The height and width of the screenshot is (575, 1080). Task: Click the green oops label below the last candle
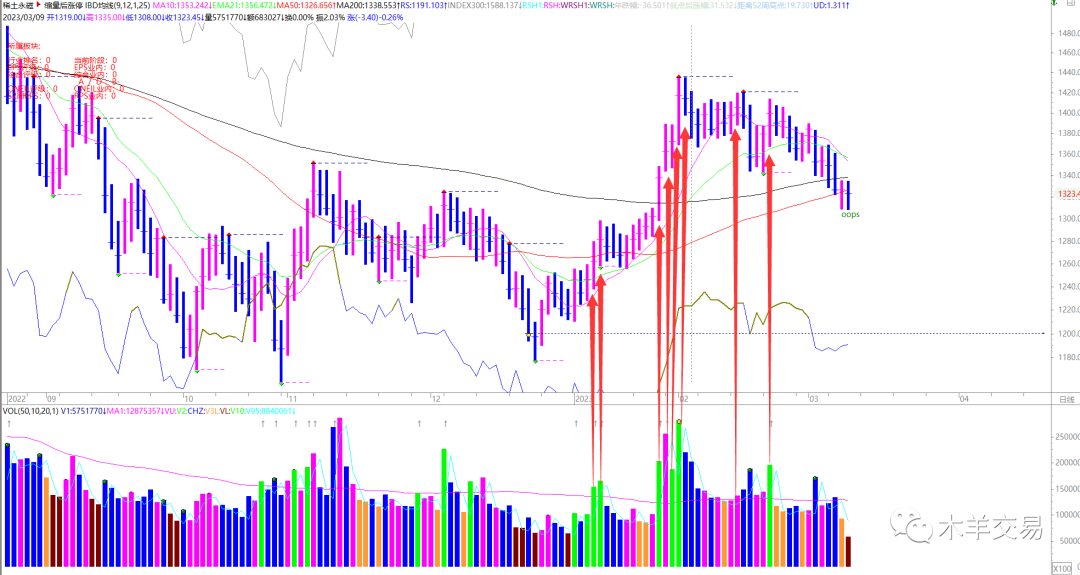(850, 214)
